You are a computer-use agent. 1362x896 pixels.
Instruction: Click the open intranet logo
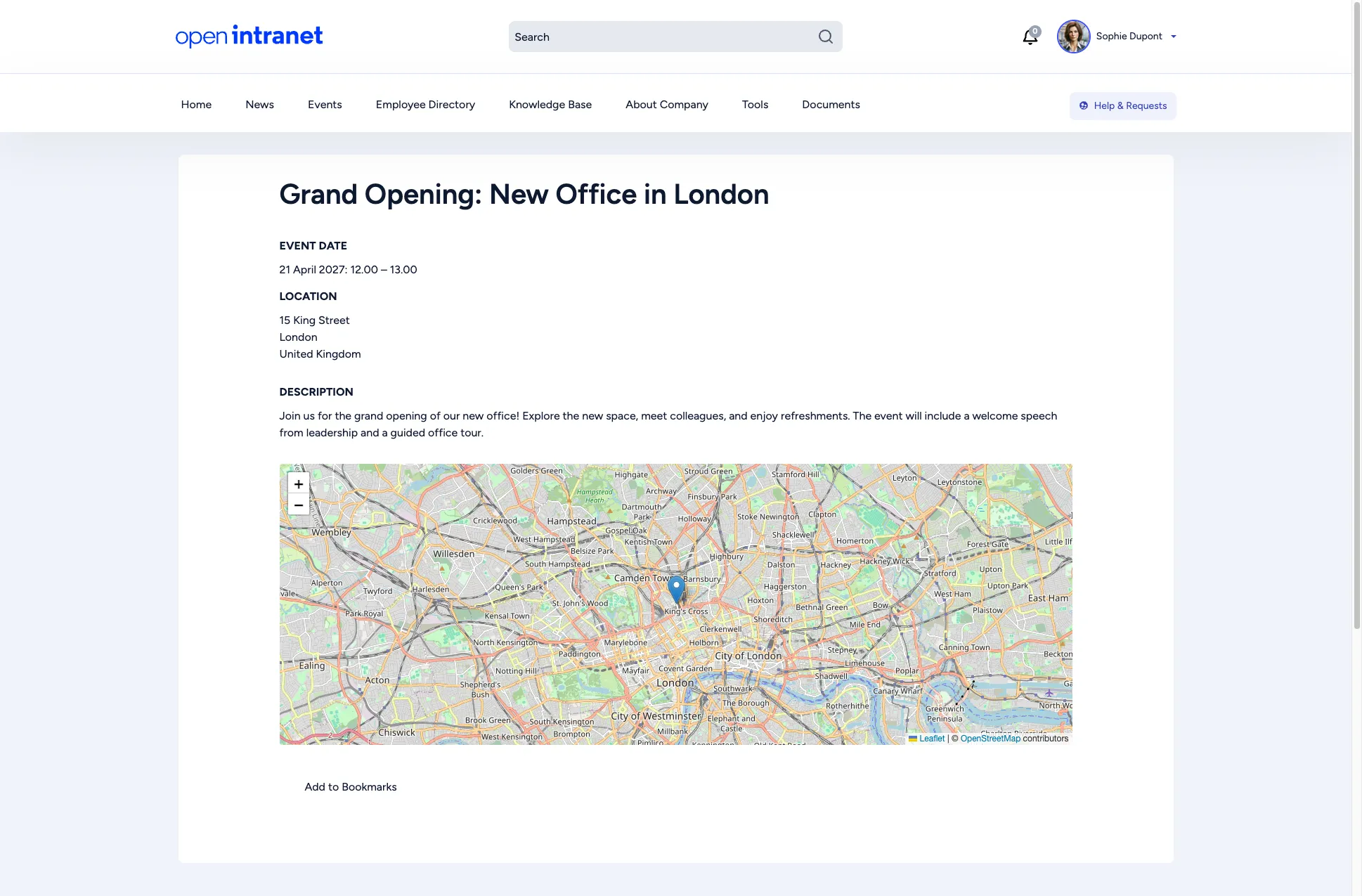coord(249,36)
